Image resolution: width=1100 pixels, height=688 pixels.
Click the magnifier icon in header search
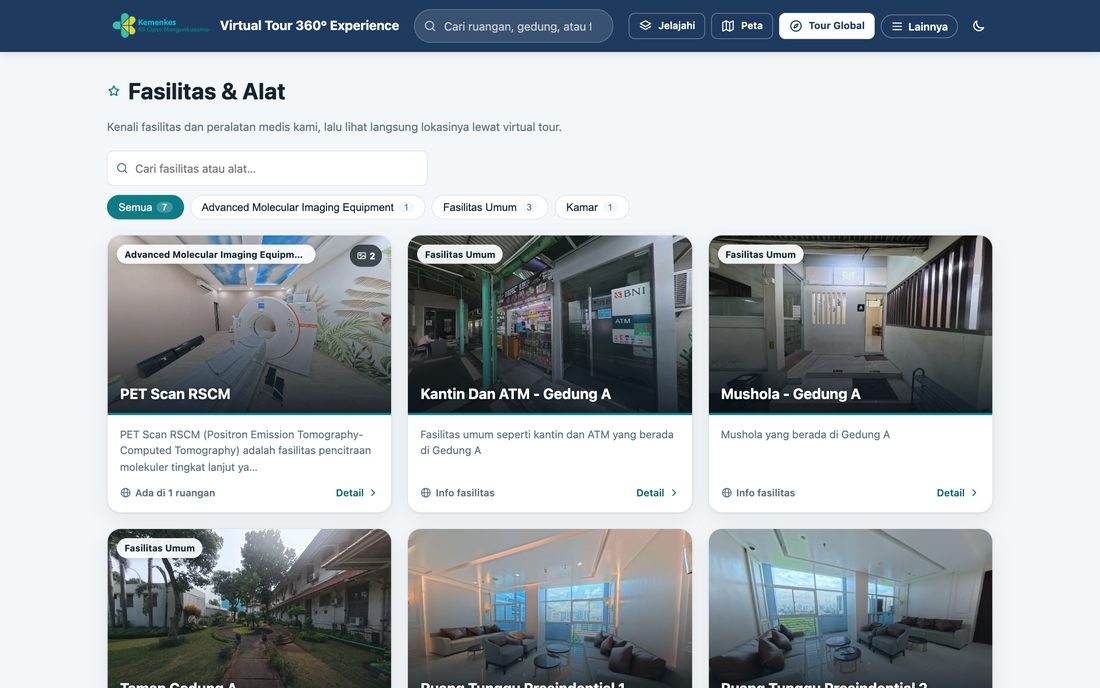429,26
